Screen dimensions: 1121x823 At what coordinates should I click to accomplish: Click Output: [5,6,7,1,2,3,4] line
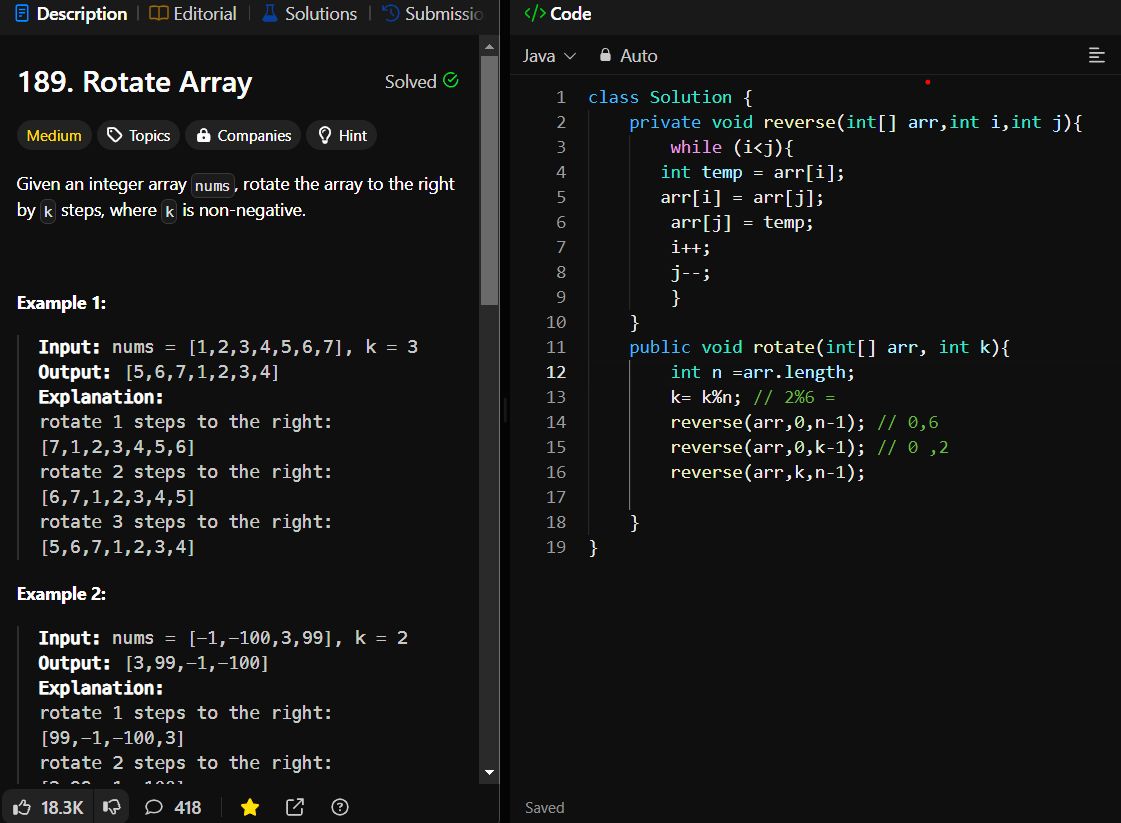pos(159,372)
